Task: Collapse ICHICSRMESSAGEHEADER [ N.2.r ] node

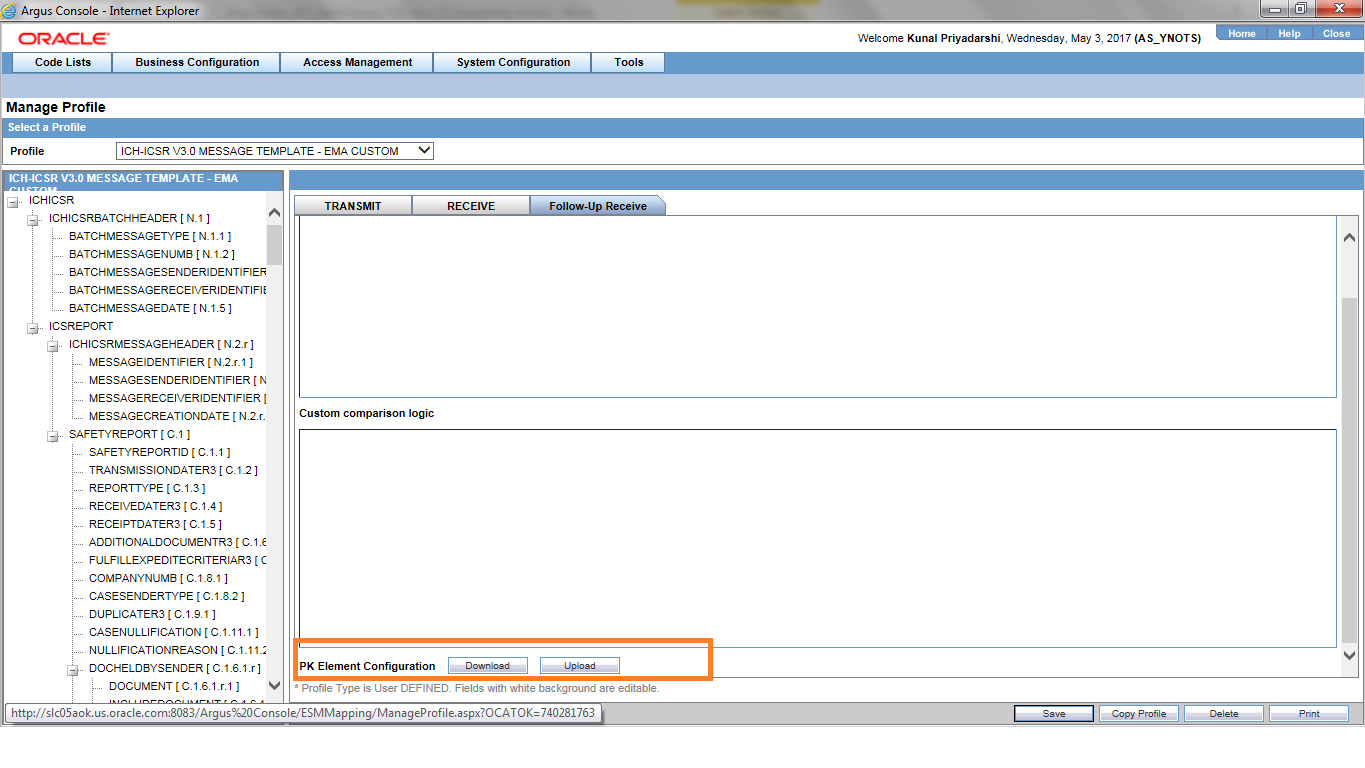Action: pos(53,345)
